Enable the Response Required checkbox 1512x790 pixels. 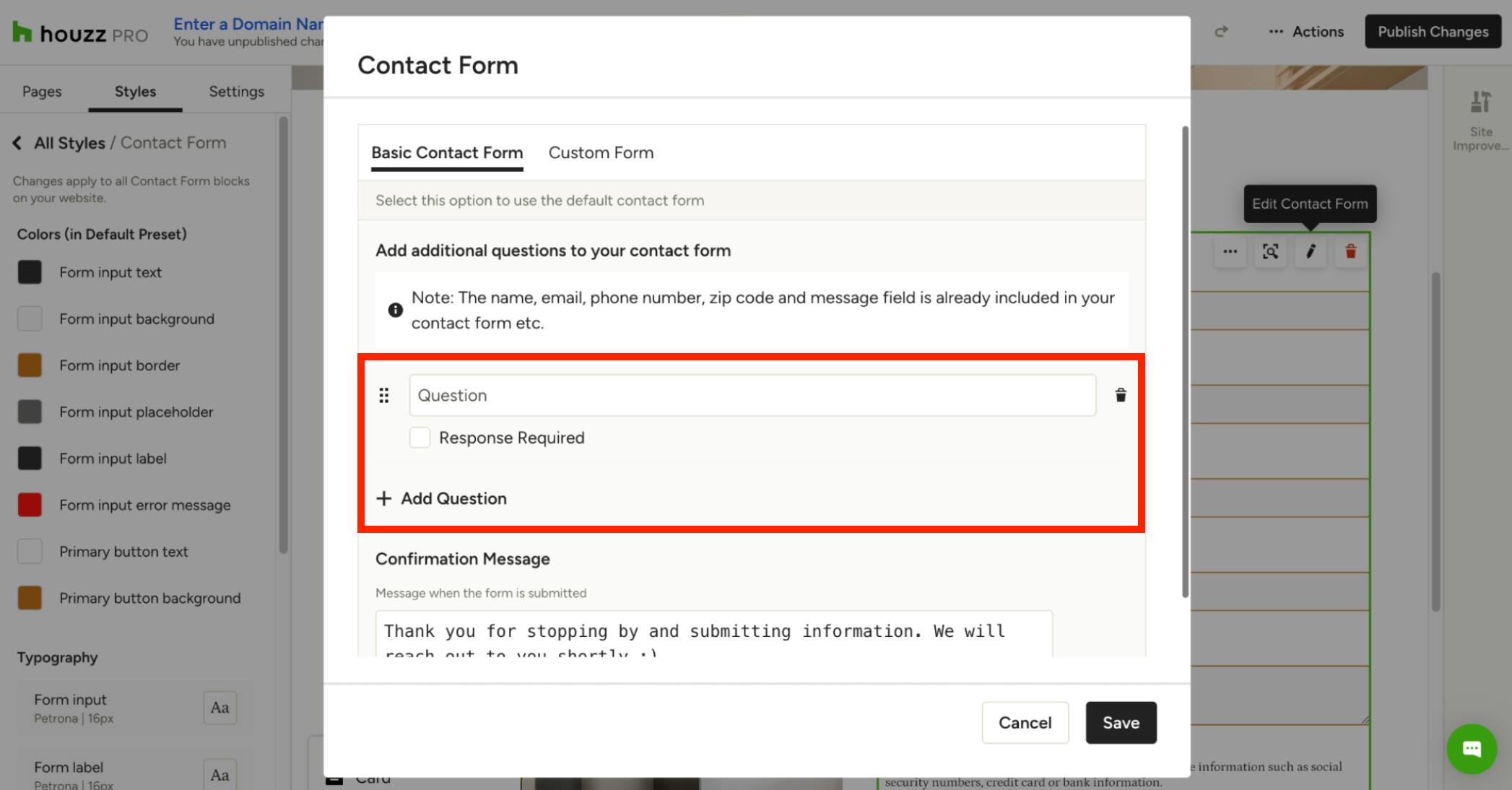tap(420, 438)
